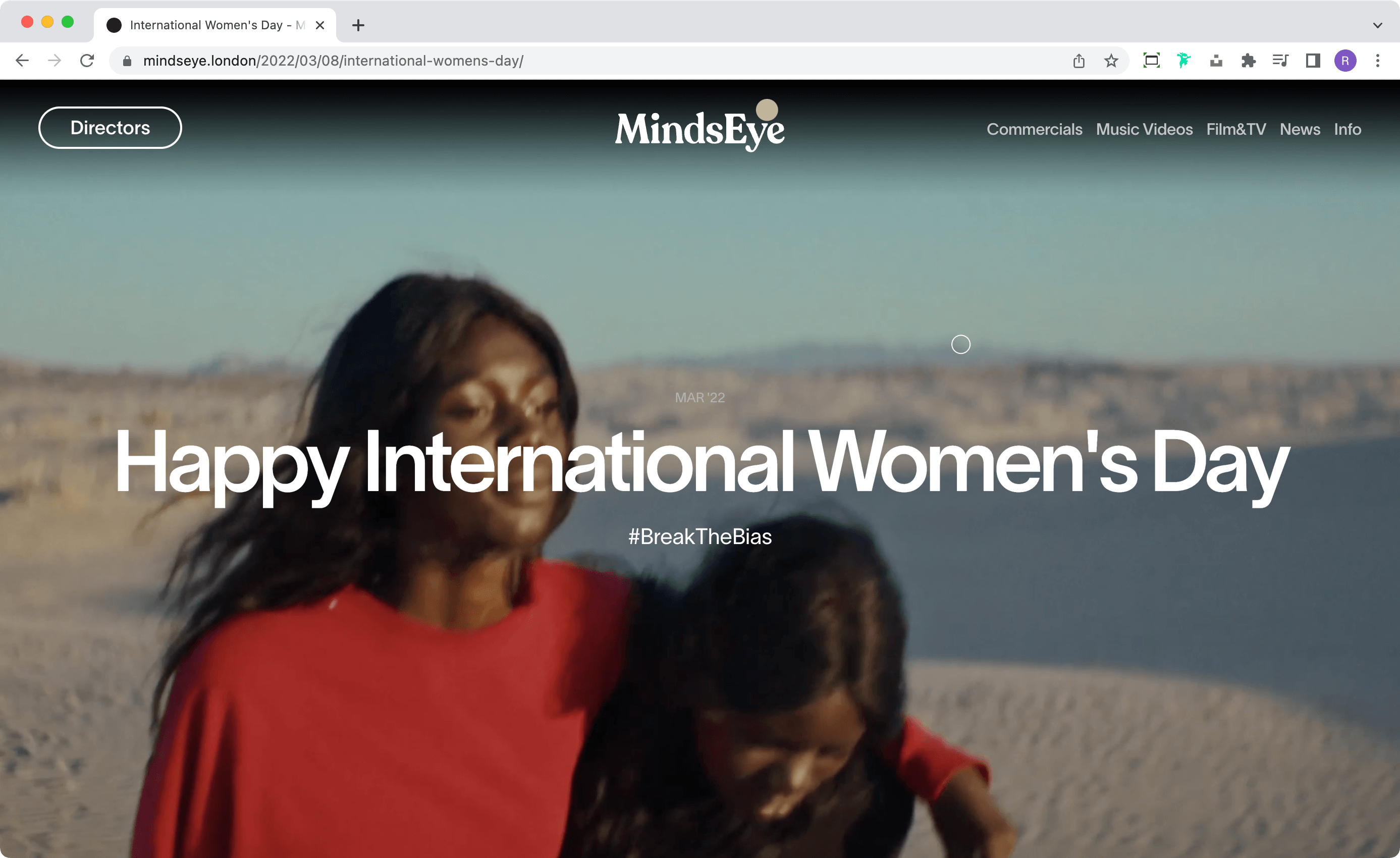Image resolution: width=1400 pixels, height=858 pixels.
Task: Click the MindsEye logo
Action: click(699, 126)
